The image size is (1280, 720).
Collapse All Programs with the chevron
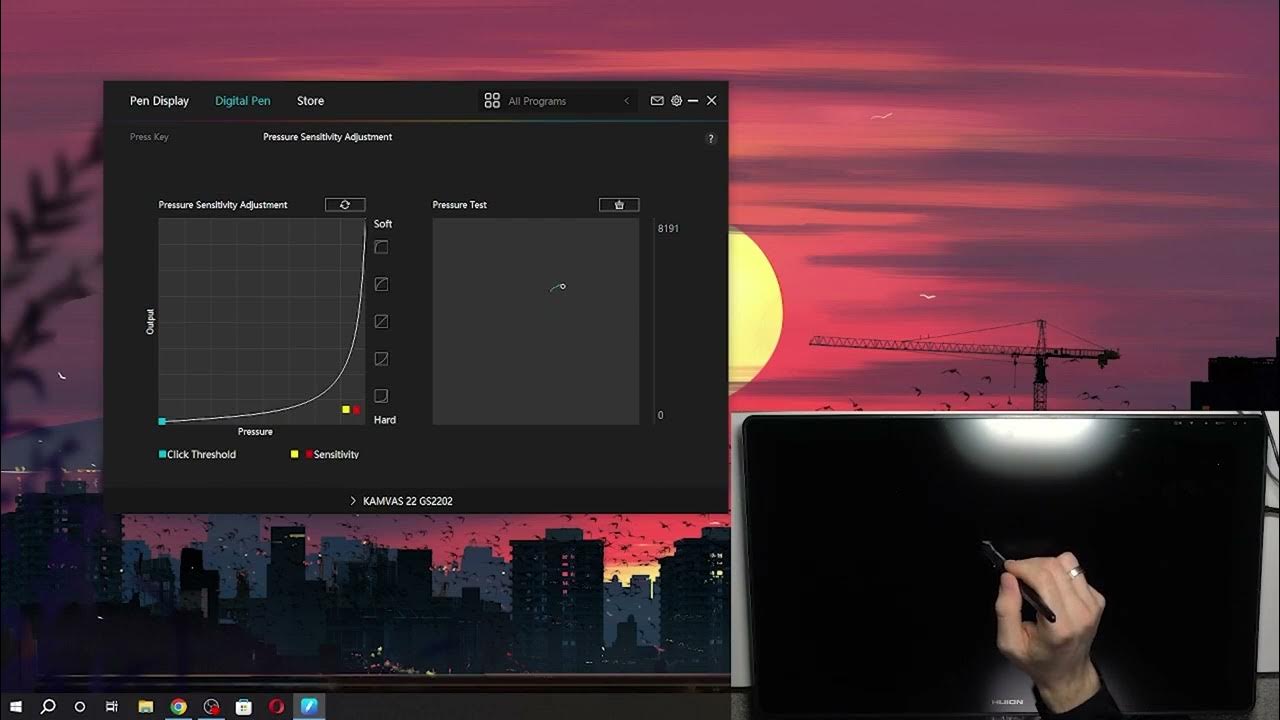pyautogui.click(x=627, y=100)
